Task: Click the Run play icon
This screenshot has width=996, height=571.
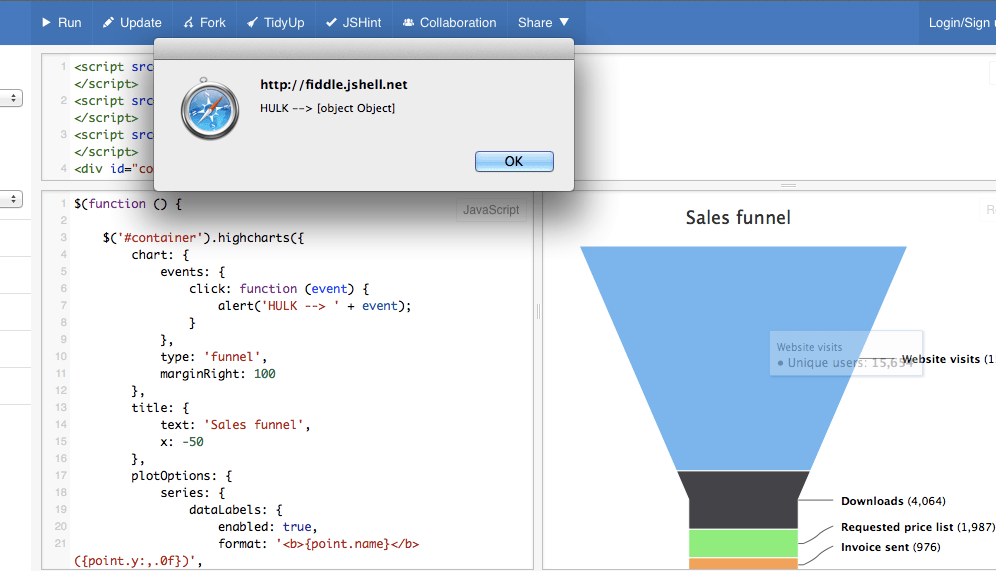Action: [x=46, y=22]
